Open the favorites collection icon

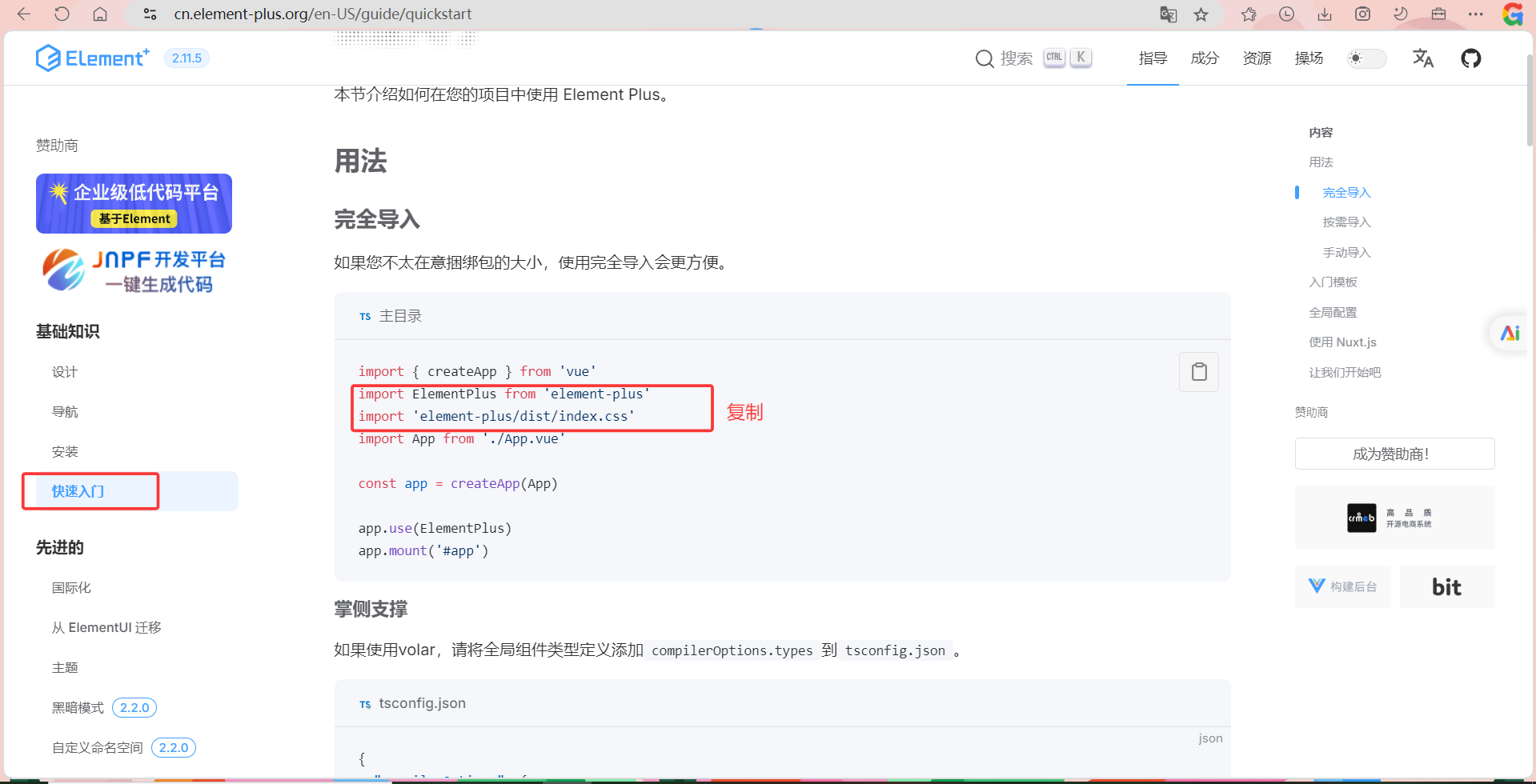point(1249,14)
